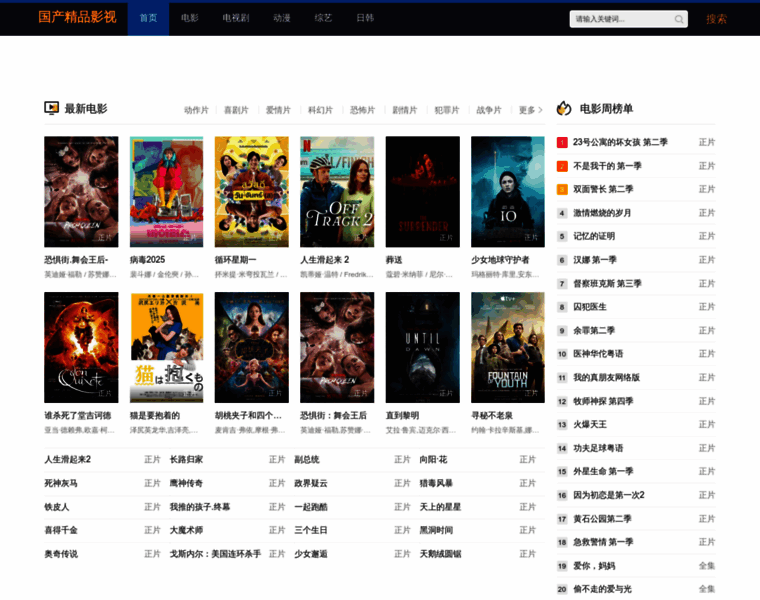The height and width of the screenshot is (600, 760).
Task: Expand 更多 movie categories
Action: coord(531,110)
